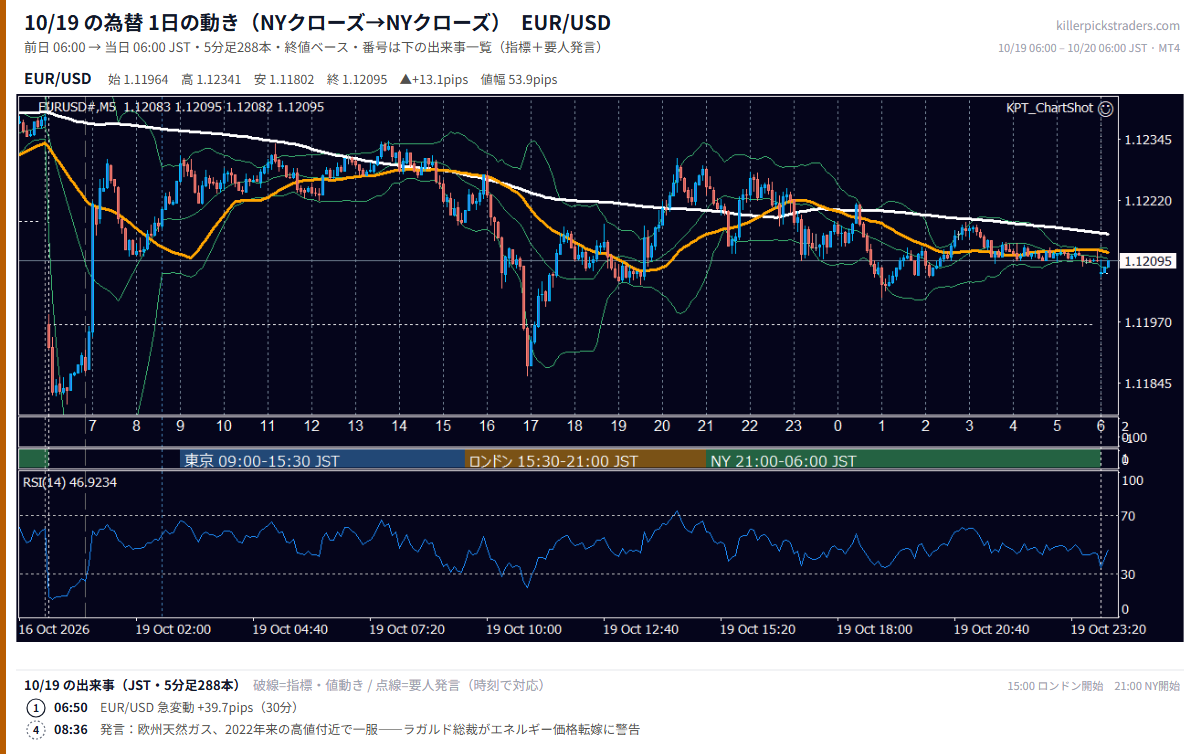Click the open price 始 1.11964
Screen dimensions: 1200x754
point(139,79)
